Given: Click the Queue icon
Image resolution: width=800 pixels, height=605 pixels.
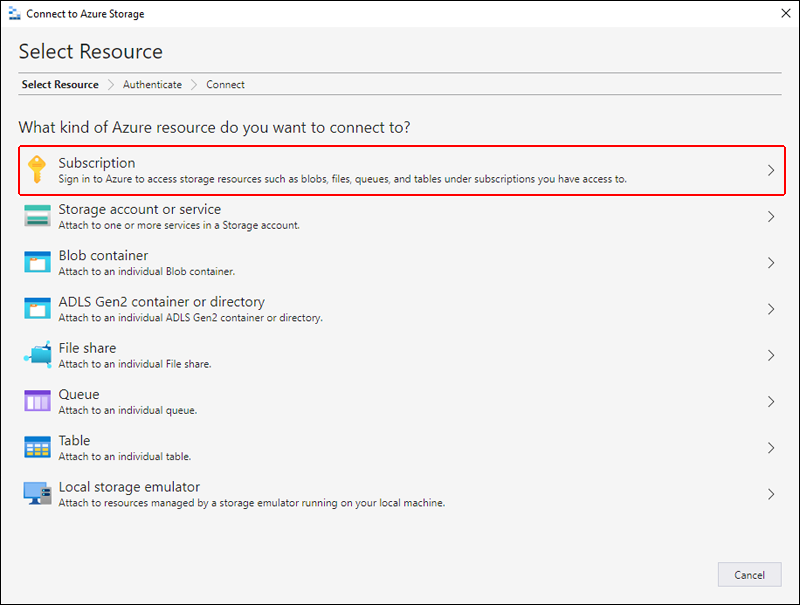Looking at the screenshot, I should click(x=37, y=401).
